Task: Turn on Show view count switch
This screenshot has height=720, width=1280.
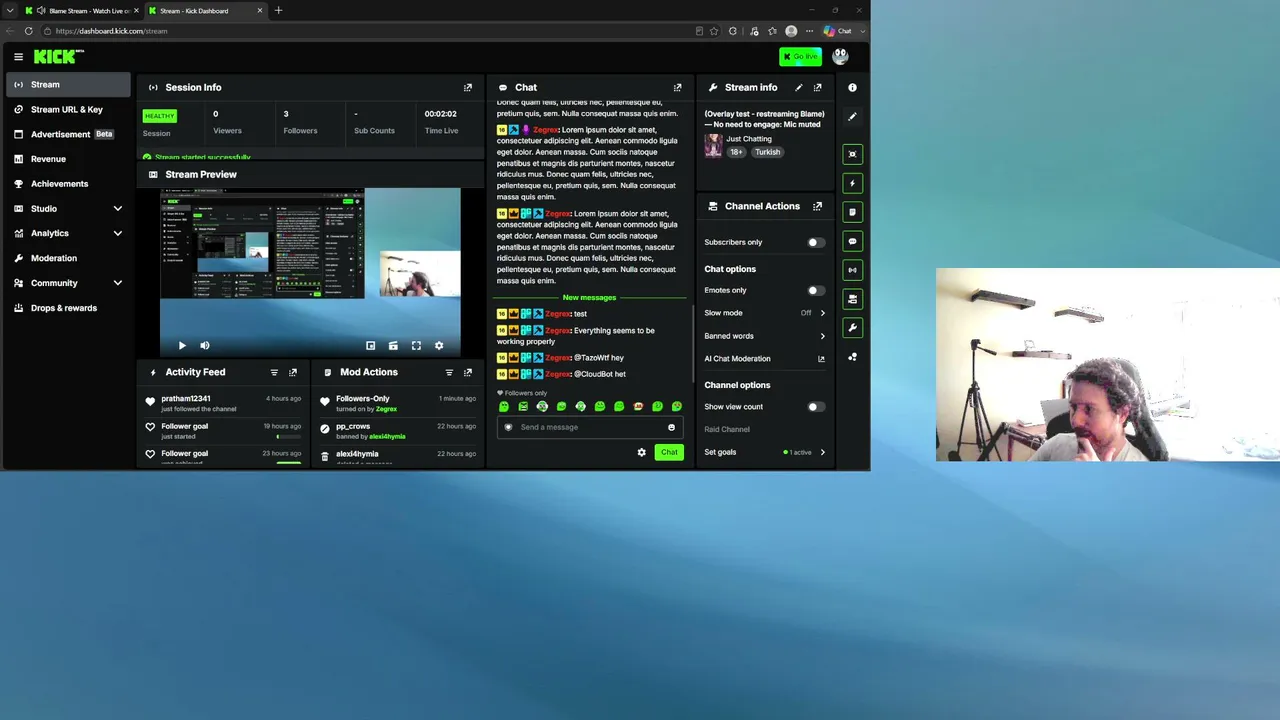Action: pos(816,407)
